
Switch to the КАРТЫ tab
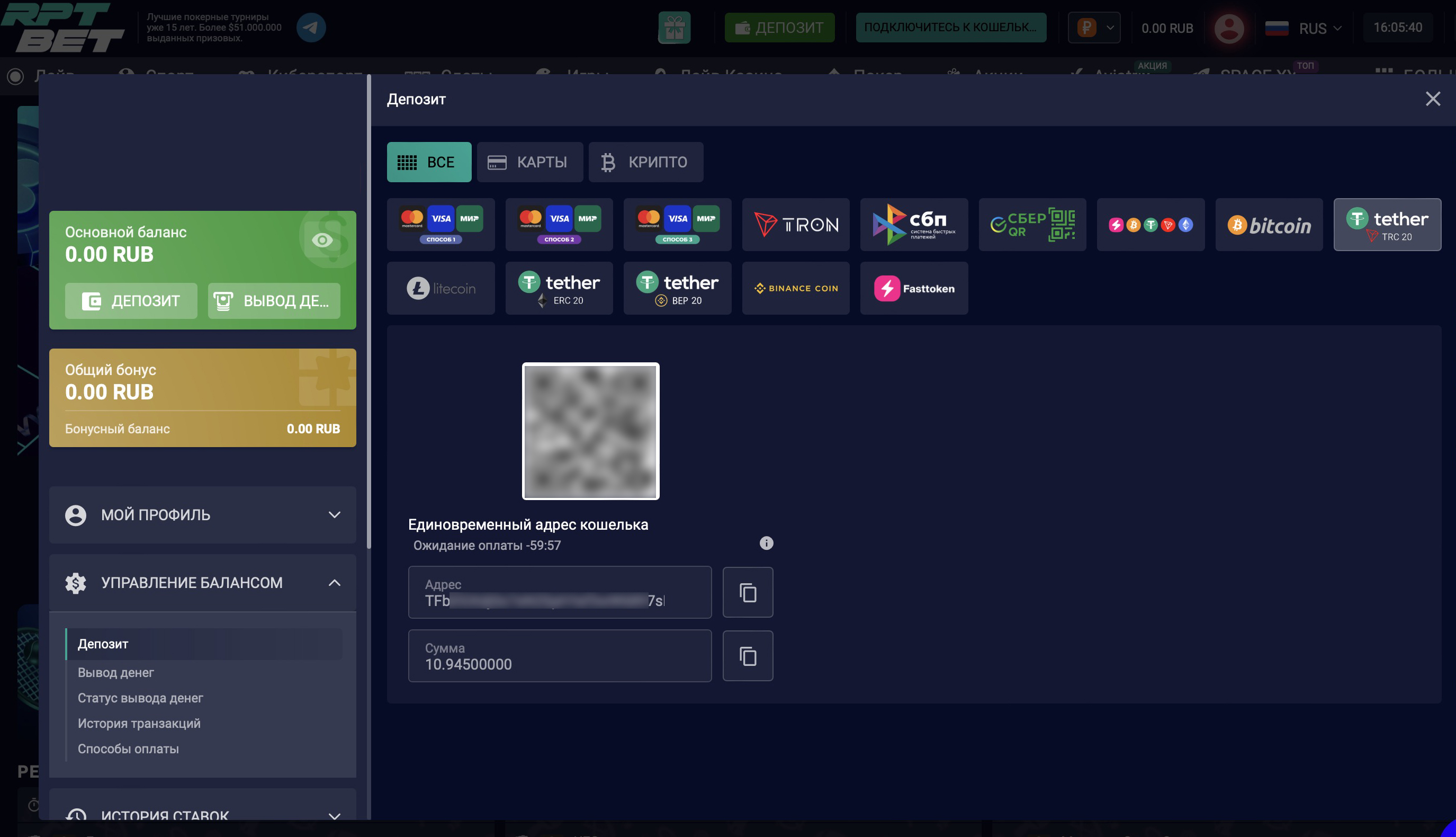click(x=529, y=162)
